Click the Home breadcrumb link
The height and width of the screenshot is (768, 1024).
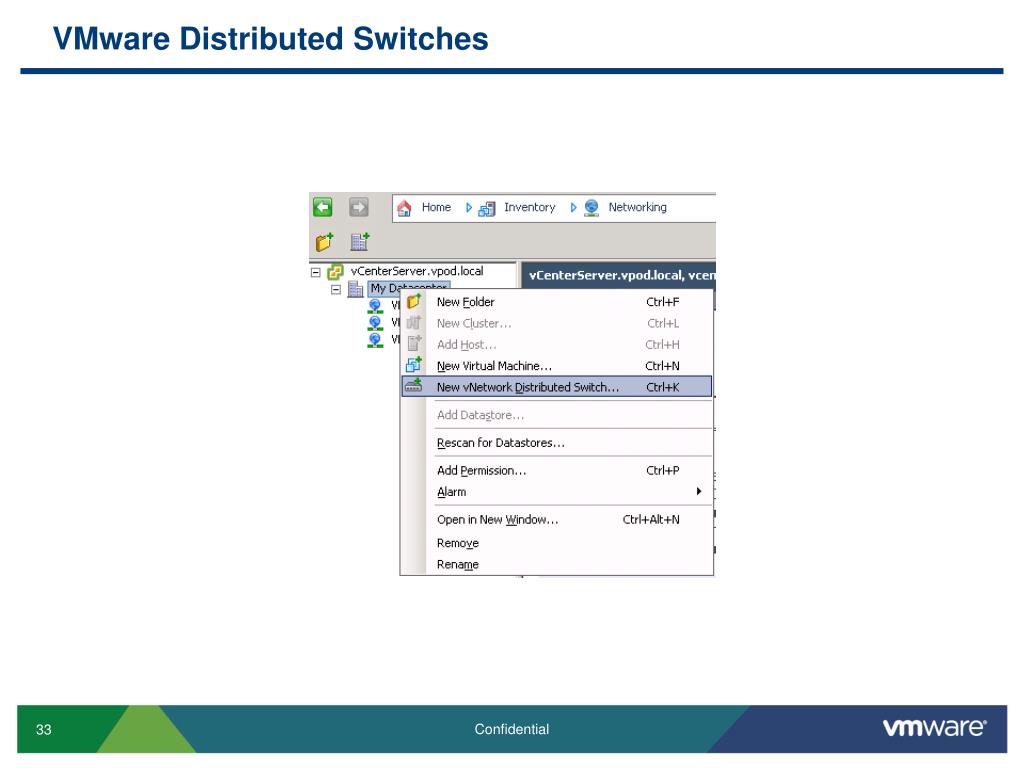tap(436, 207)
